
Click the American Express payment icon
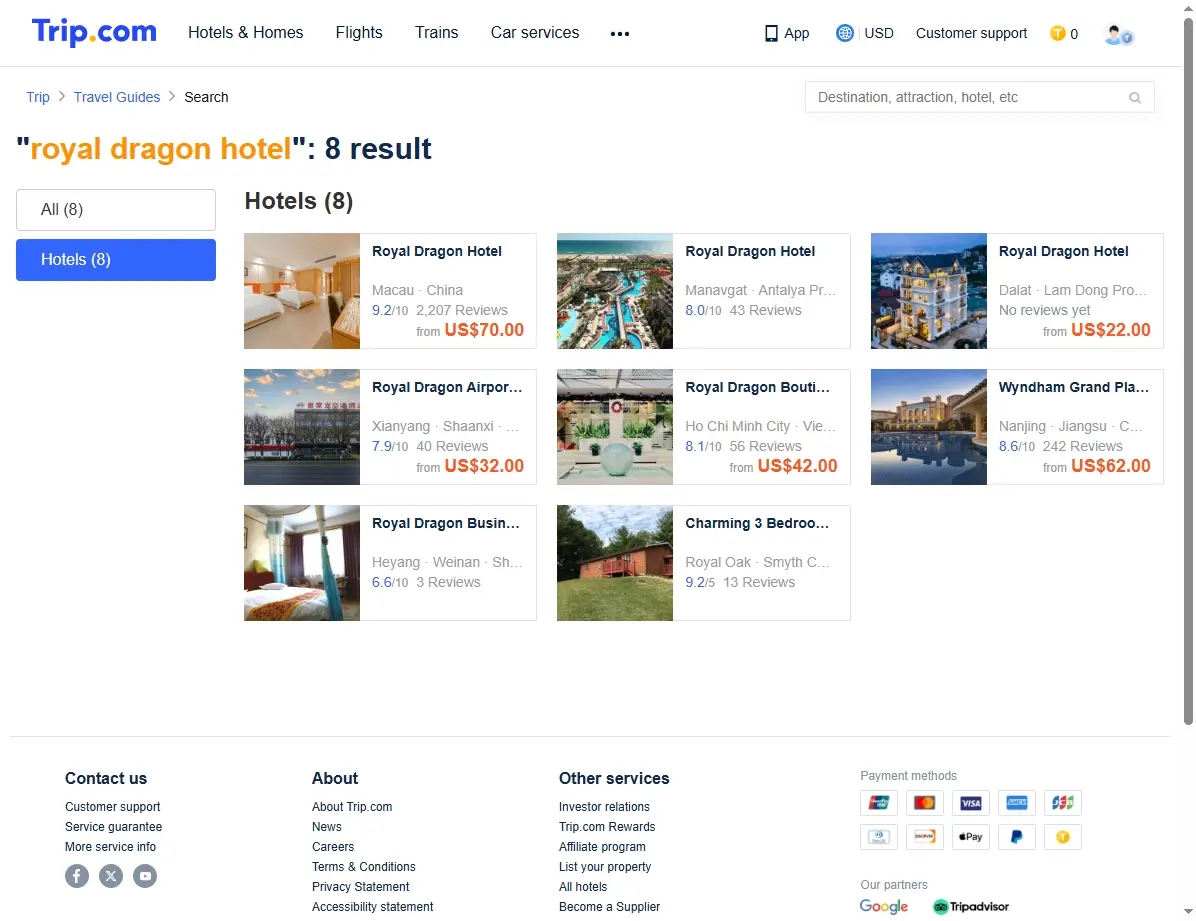(x=1017, y=803)
